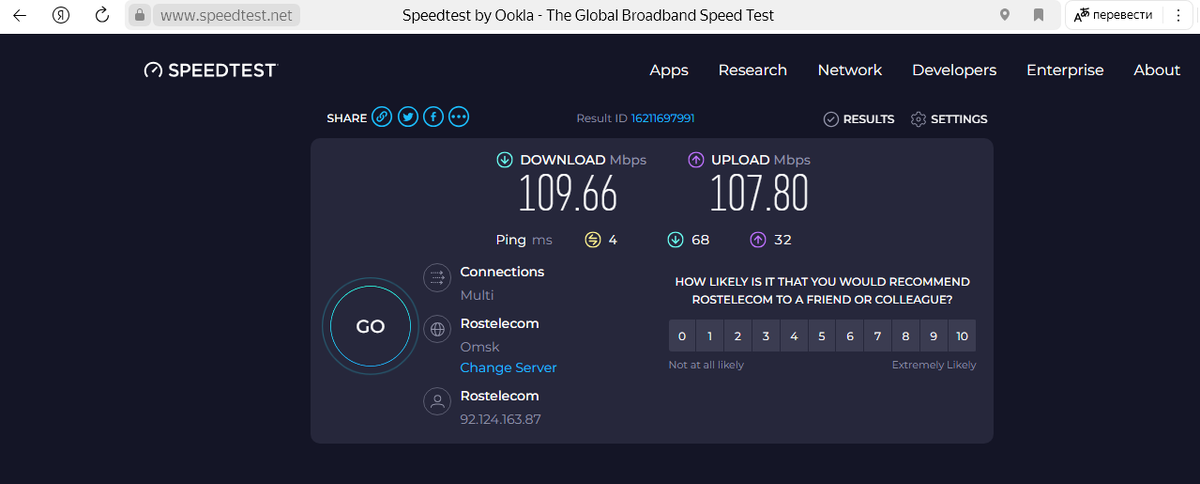Click the Omsk server location text
Screen dimensions: 1200x484
480,347
